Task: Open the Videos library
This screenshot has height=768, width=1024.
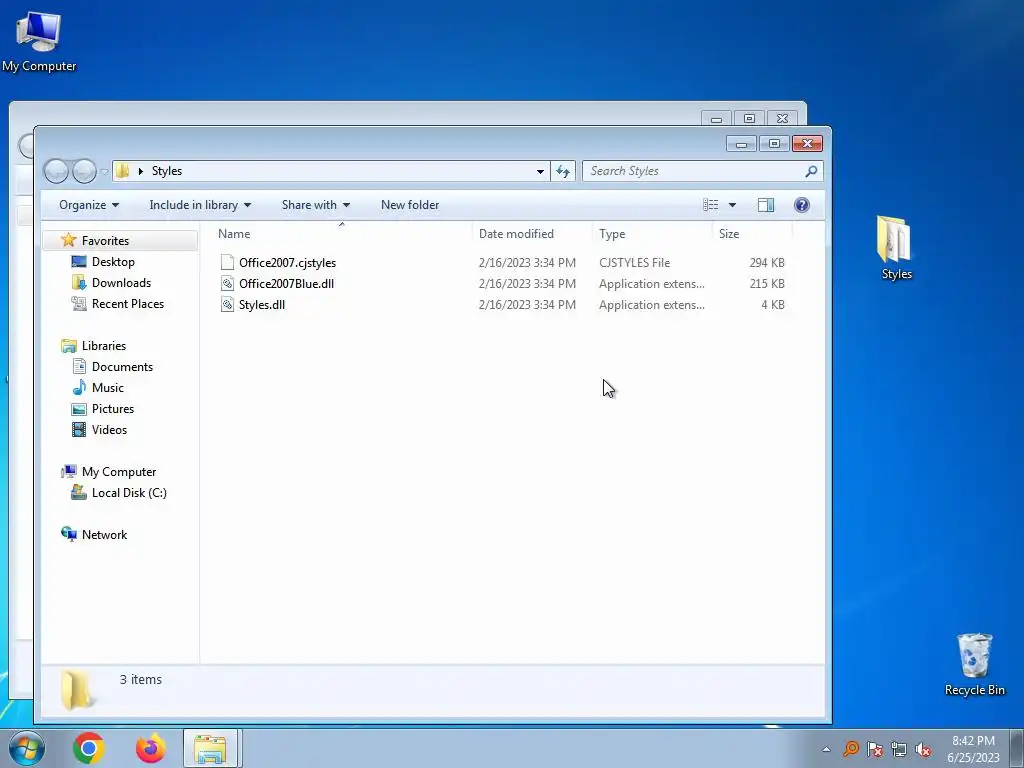Action: (x=109, y=430)
